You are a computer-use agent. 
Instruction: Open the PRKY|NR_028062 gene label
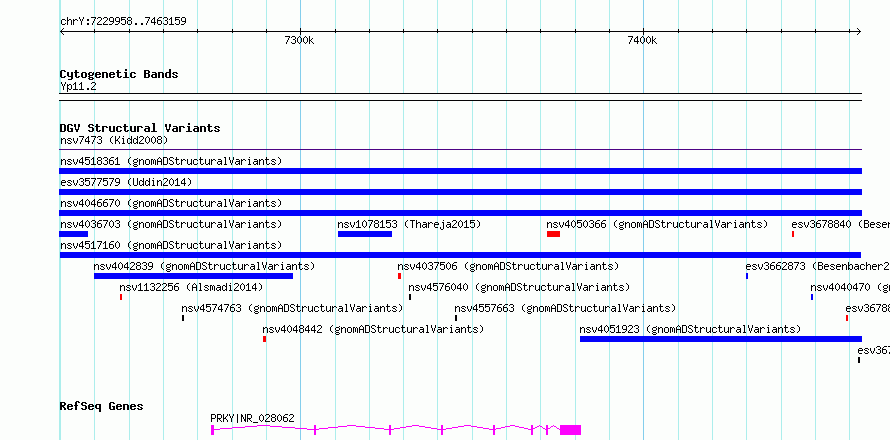pos(253,418)
